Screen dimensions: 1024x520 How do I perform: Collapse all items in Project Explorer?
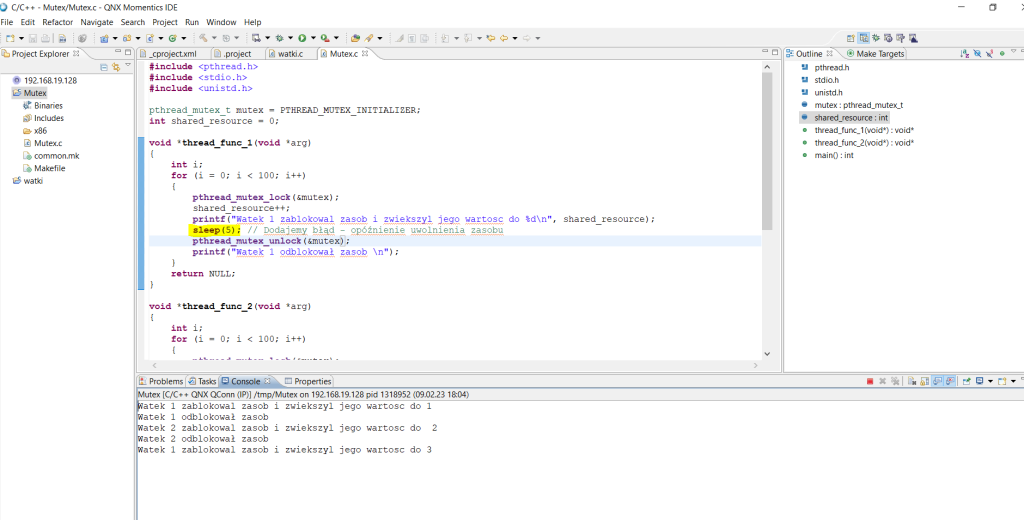pyautogui.click(x=103, y=67)
